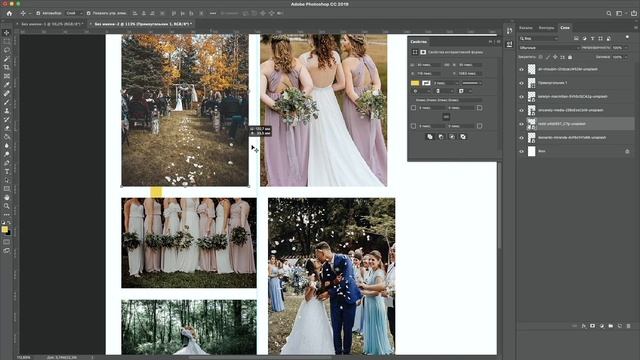Open the layer blend mode dropdown
The image size is (640, 360).
point(549,48)
